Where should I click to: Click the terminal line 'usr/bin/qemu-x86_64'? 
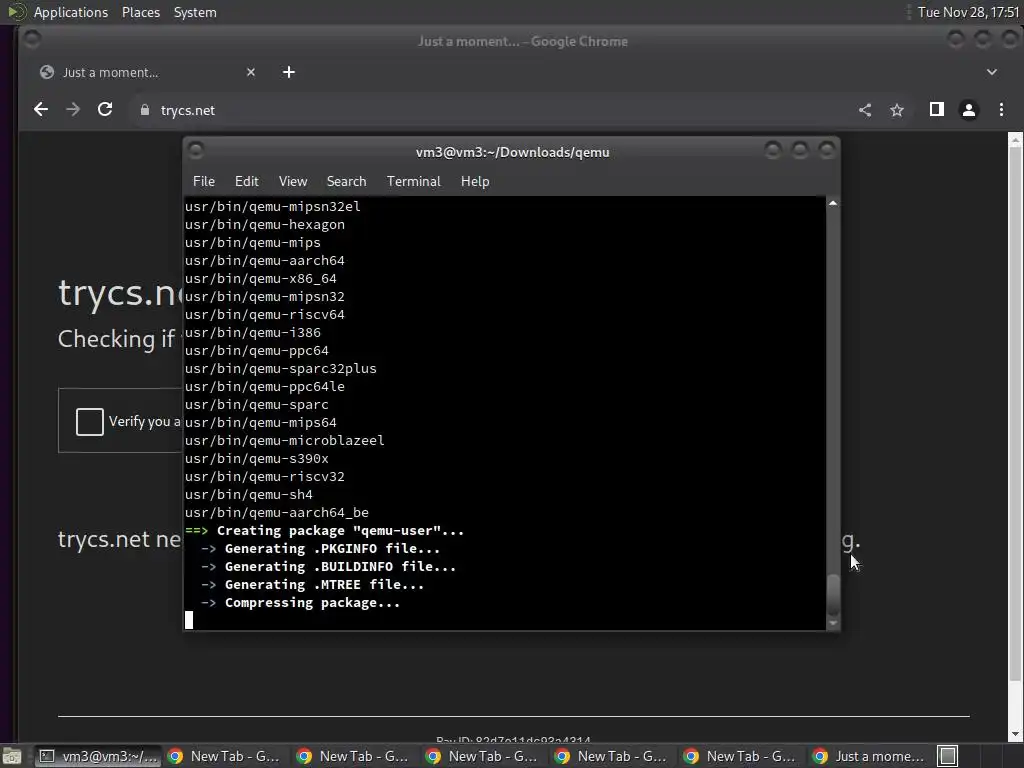pos(261,279)
